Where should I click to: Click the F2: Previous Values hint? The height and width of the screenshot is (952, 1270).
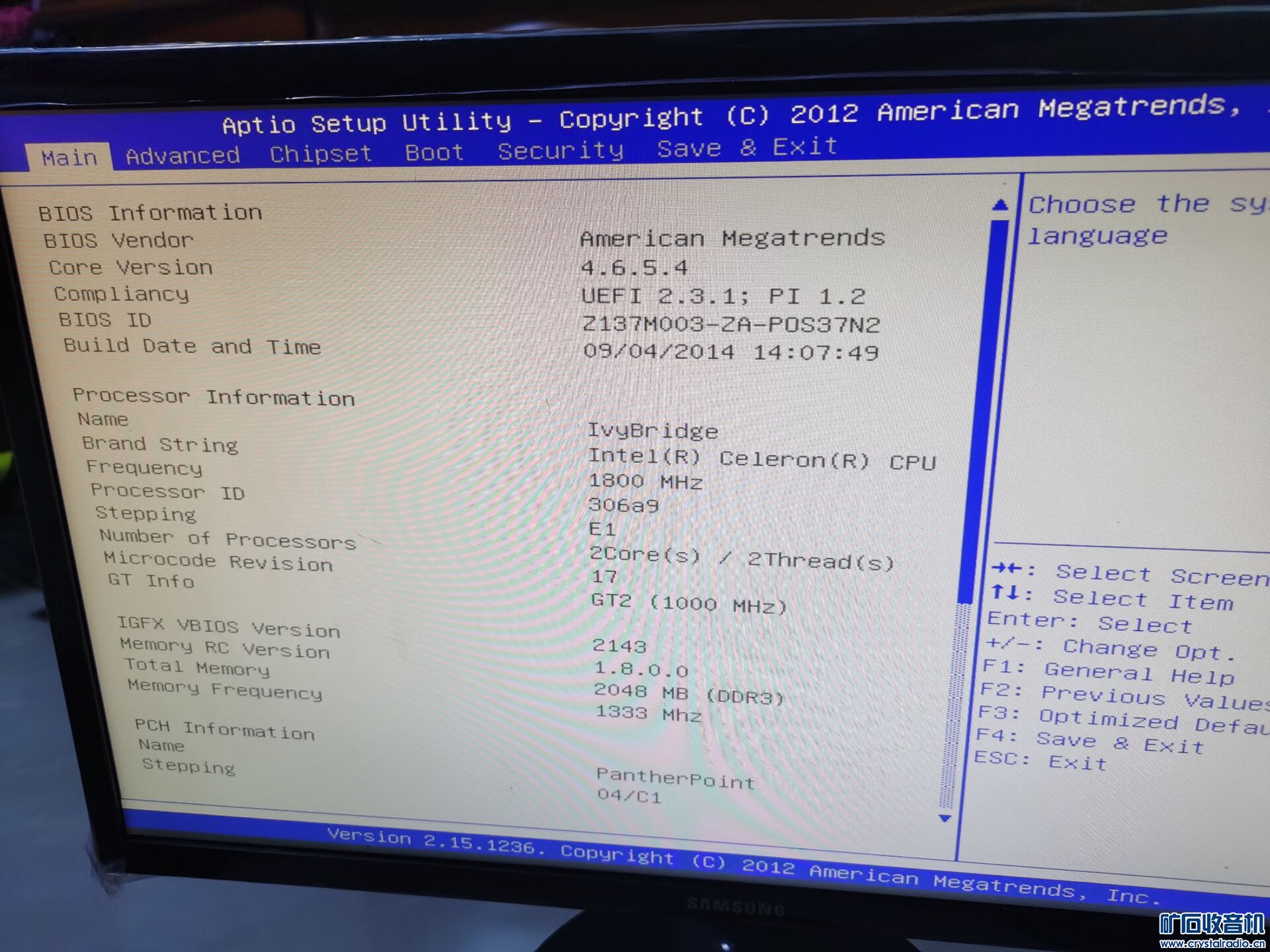pos(1124,697)
